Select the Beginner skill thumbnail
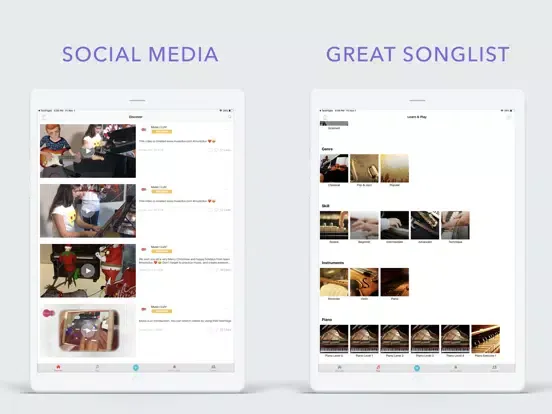 [x=364, y=225]
